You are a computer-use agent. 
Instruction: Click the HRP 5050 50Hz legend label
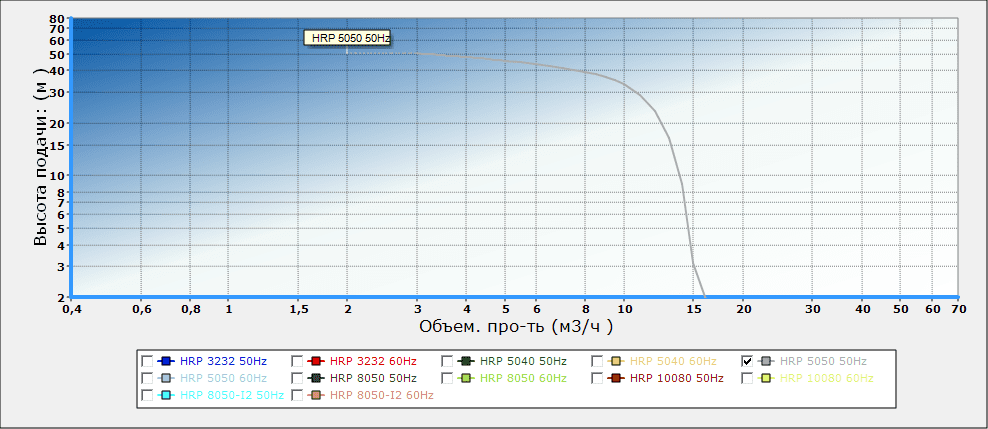tap(824, 361)
